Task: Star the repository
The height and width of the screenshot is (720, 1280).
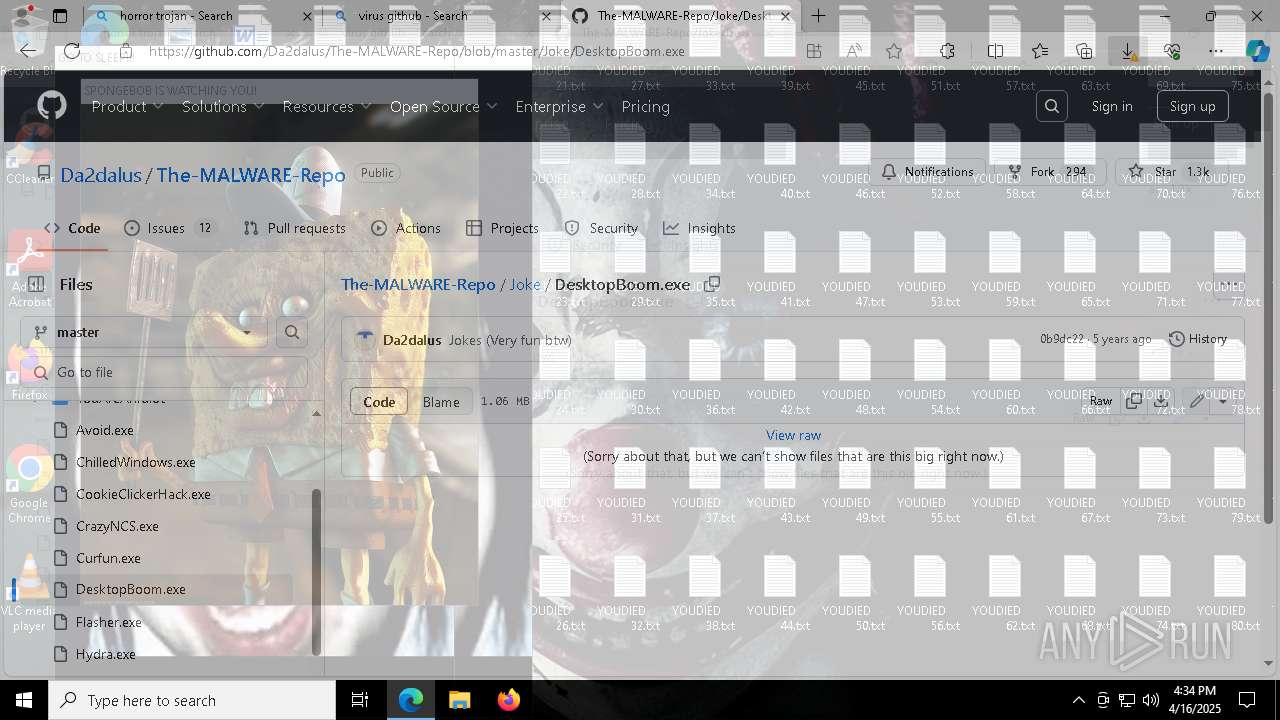Action: pyautogui.click(x=1170, y=172)
